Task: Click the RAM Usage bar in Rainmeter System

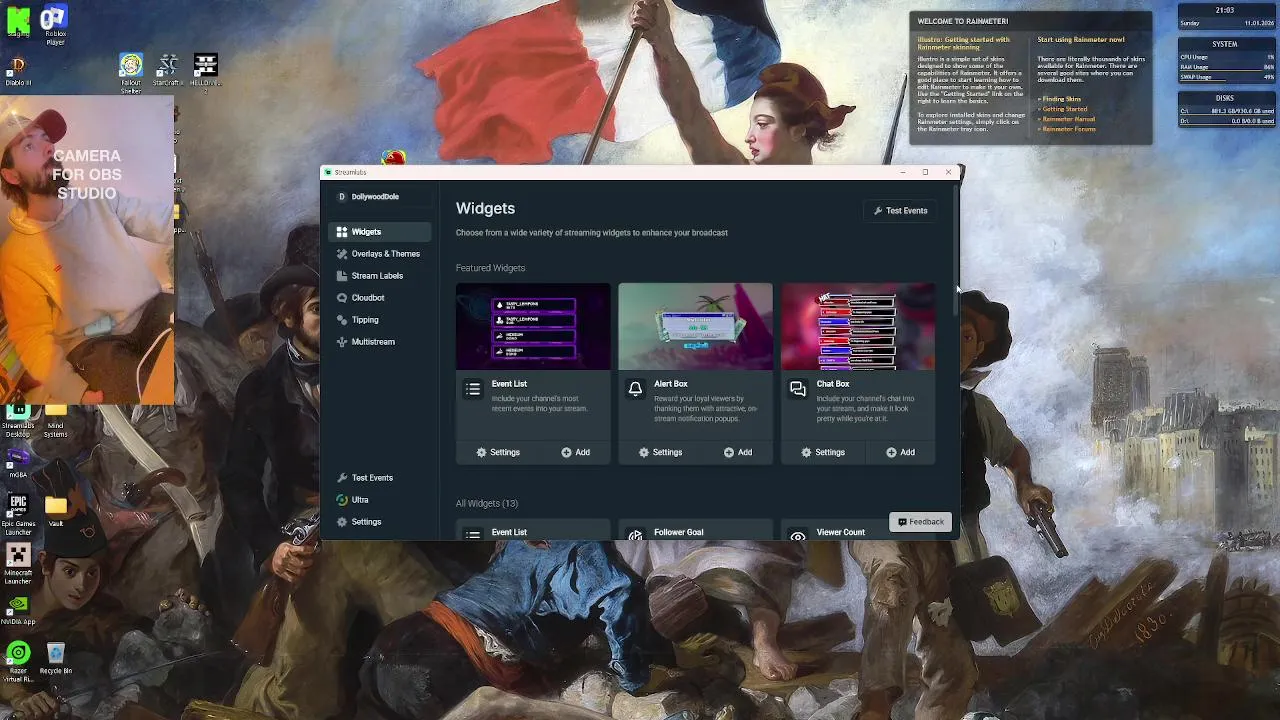Action: click(1227, 68)
